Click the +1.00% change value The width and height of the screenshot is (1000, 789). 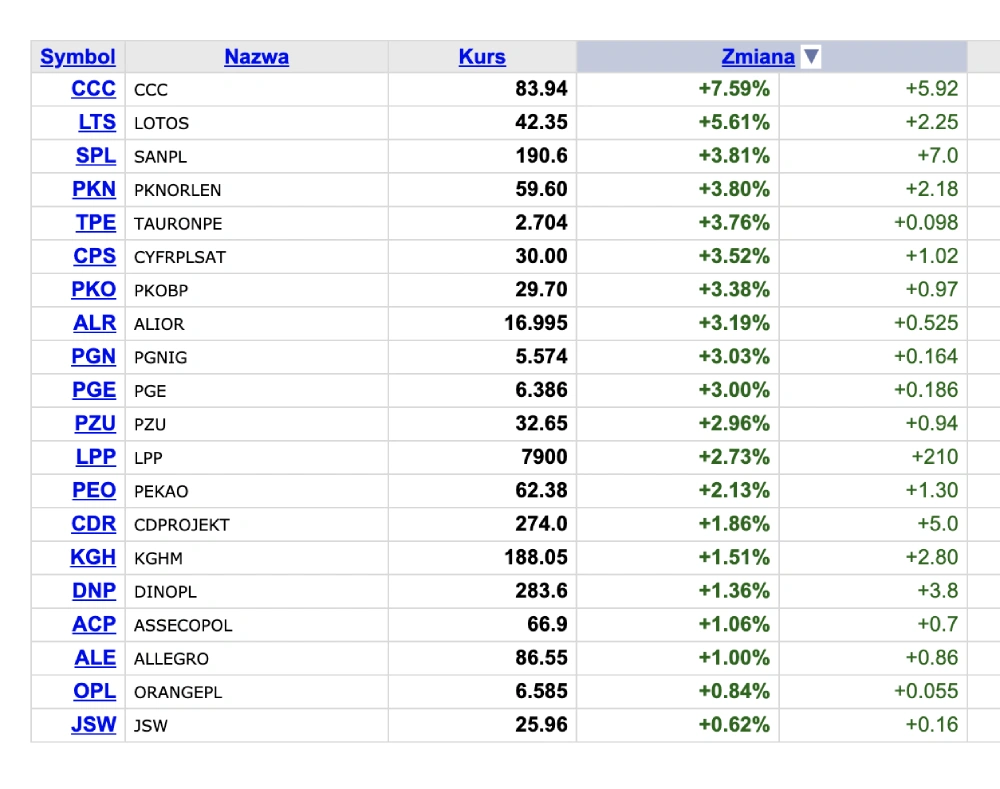[734, 658]
